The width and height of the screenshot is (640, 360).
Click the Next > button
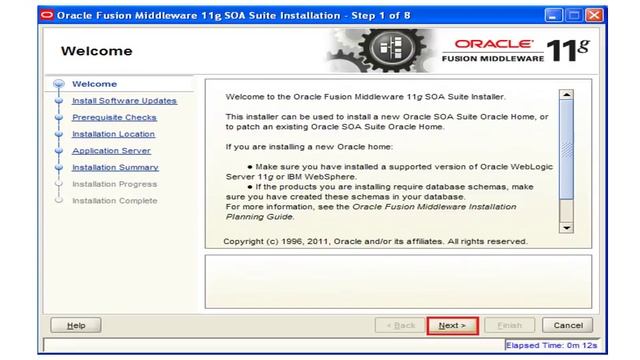point(452,326)
